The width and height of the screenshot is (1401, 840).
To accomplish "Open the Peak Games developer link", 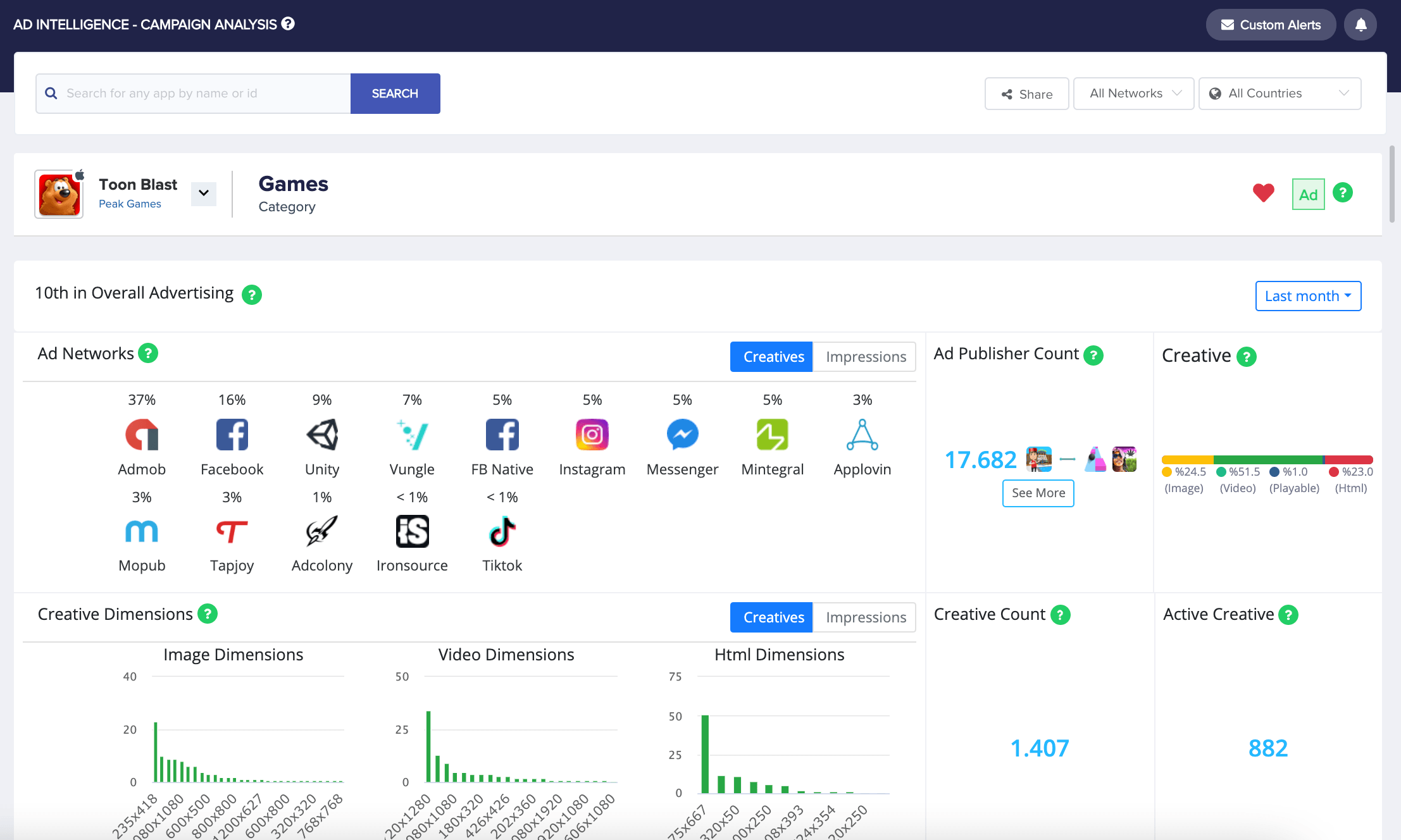I will click(x=130, y=204).
